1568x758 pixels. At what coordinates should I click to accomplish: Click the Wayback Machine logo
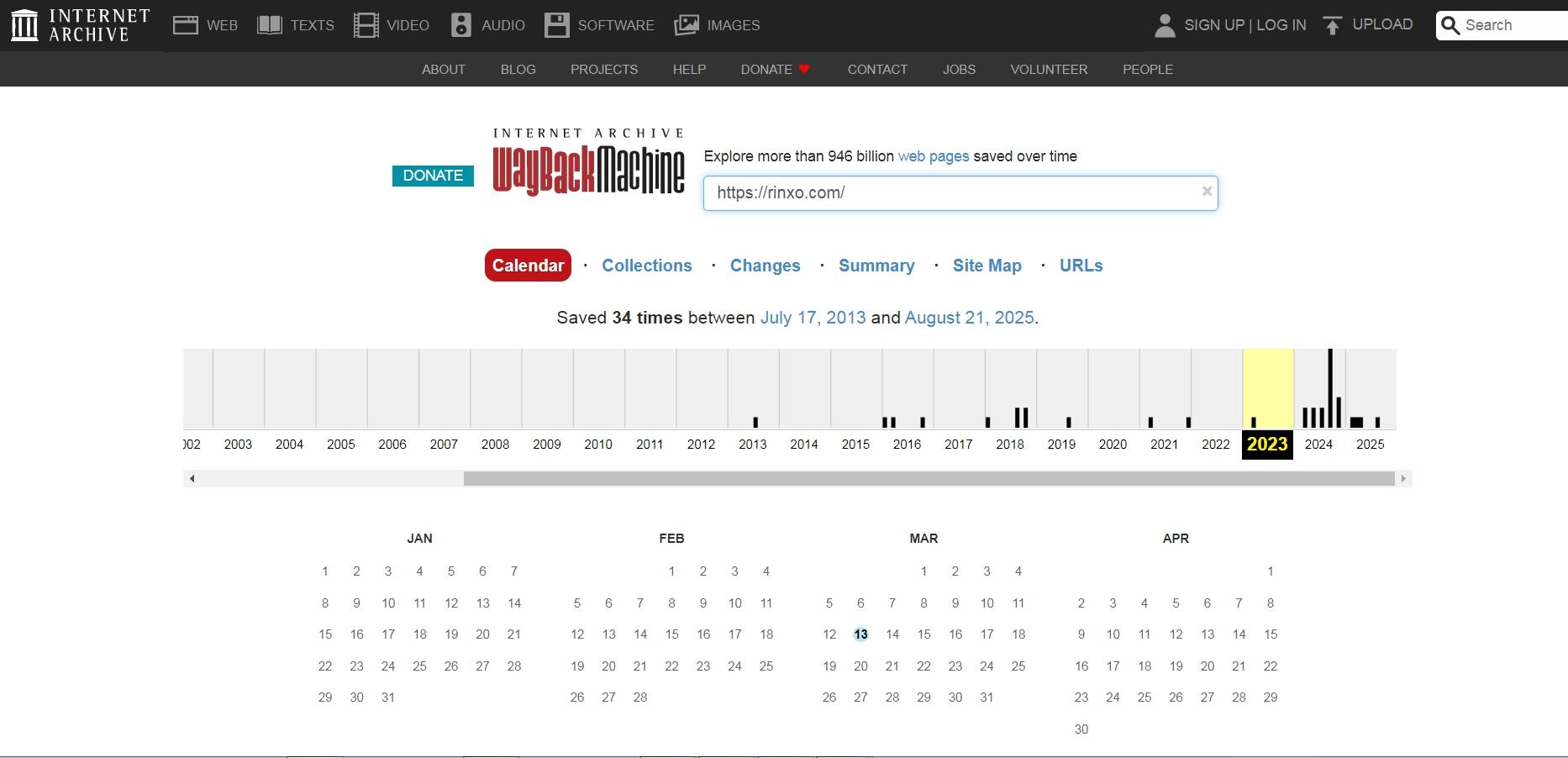[588, 162]
